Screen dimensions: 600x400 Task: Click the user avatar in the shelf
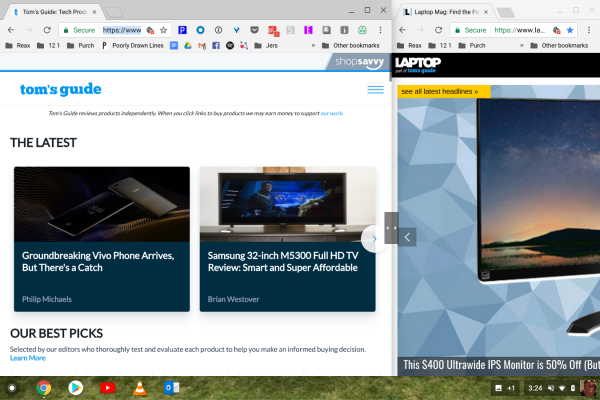click(x=588, y=388)
